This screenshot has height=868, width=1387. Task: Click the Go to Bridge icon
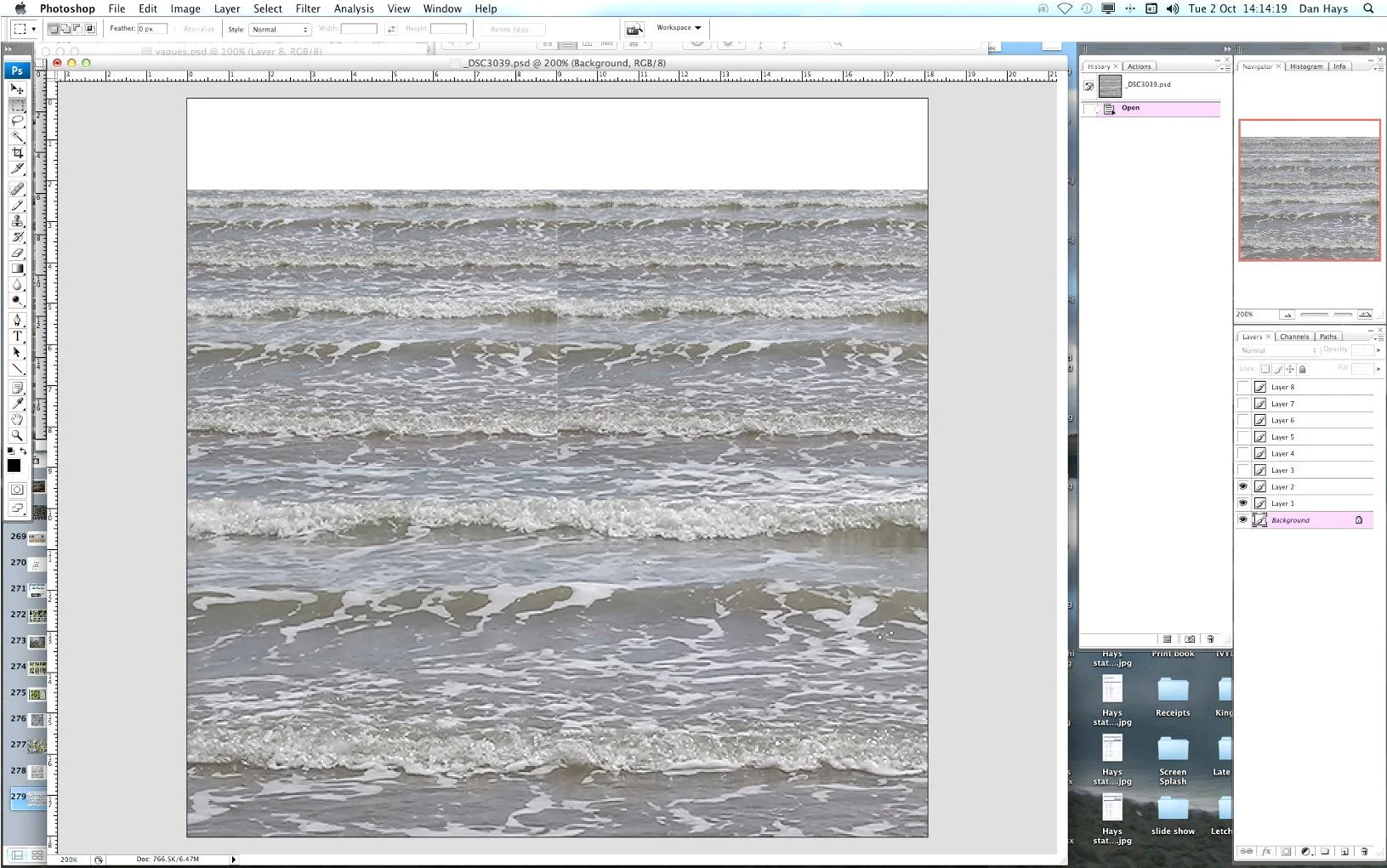click(x=634, y=29)
